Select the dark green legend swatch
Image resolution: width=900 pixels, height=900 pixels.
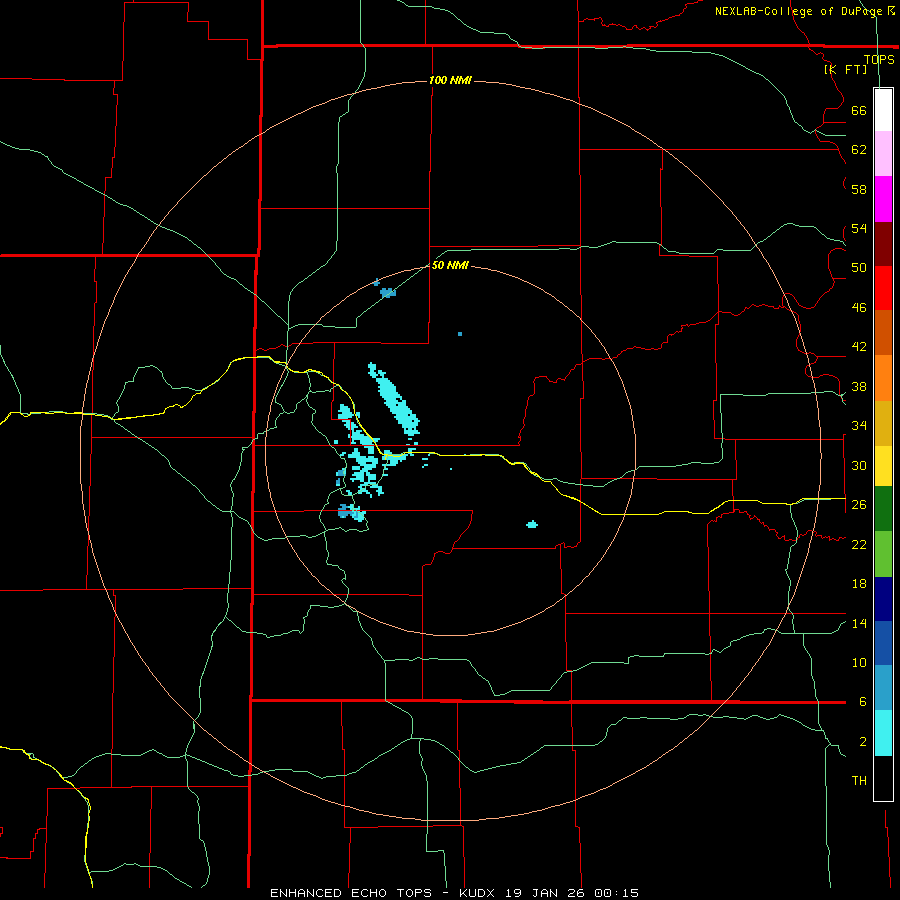pyautogui.click(x=883, y=509)
